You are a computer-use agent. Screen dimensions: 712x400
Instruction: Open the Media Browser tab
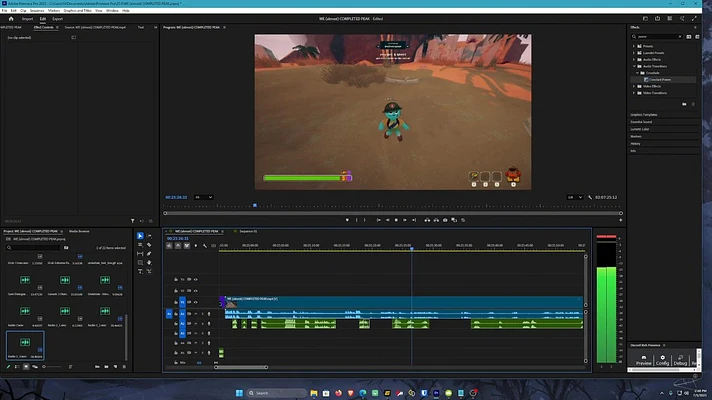point(79,231)
